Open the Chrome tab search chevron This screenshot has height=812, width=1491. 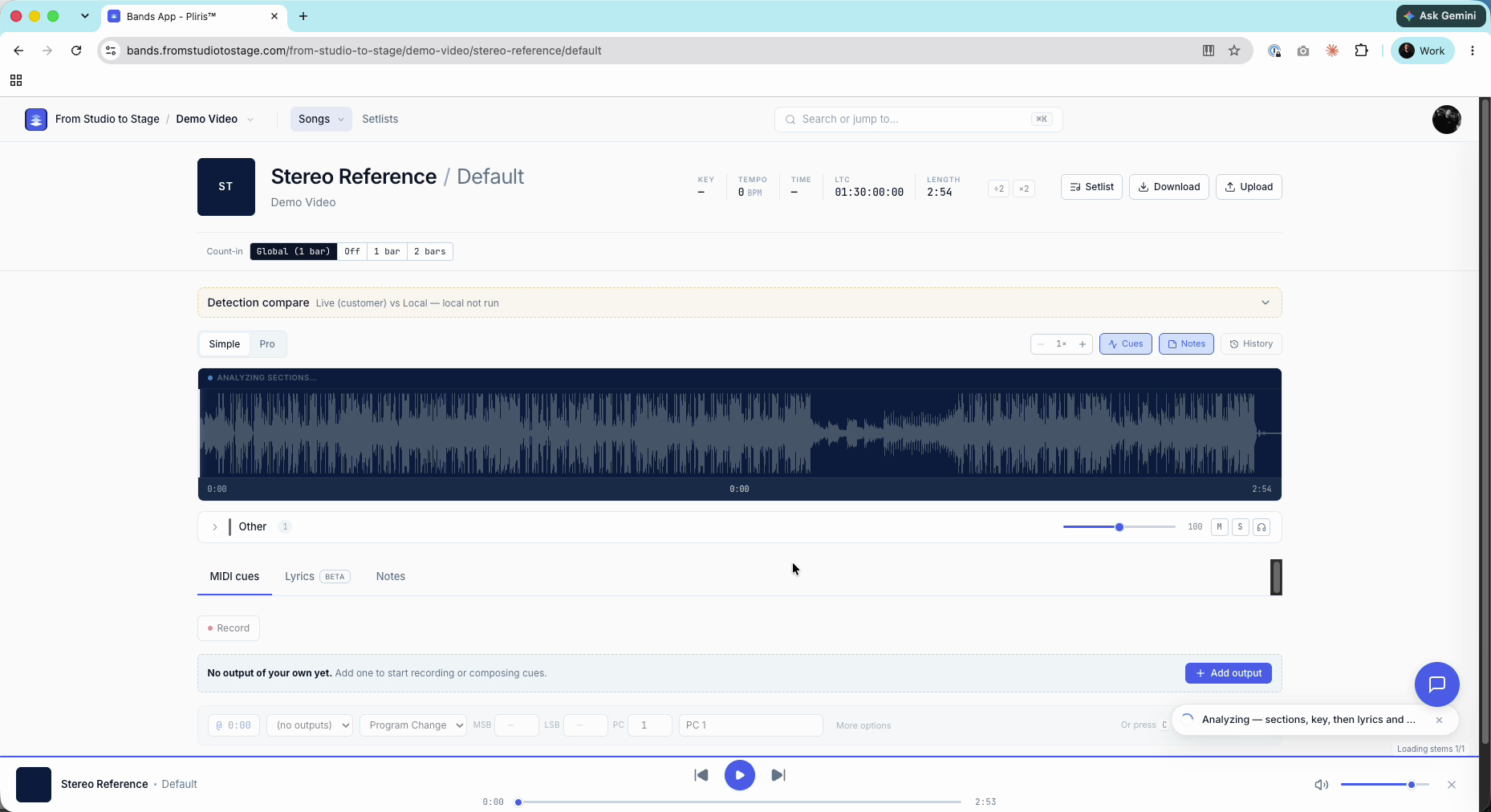[85, 16]
